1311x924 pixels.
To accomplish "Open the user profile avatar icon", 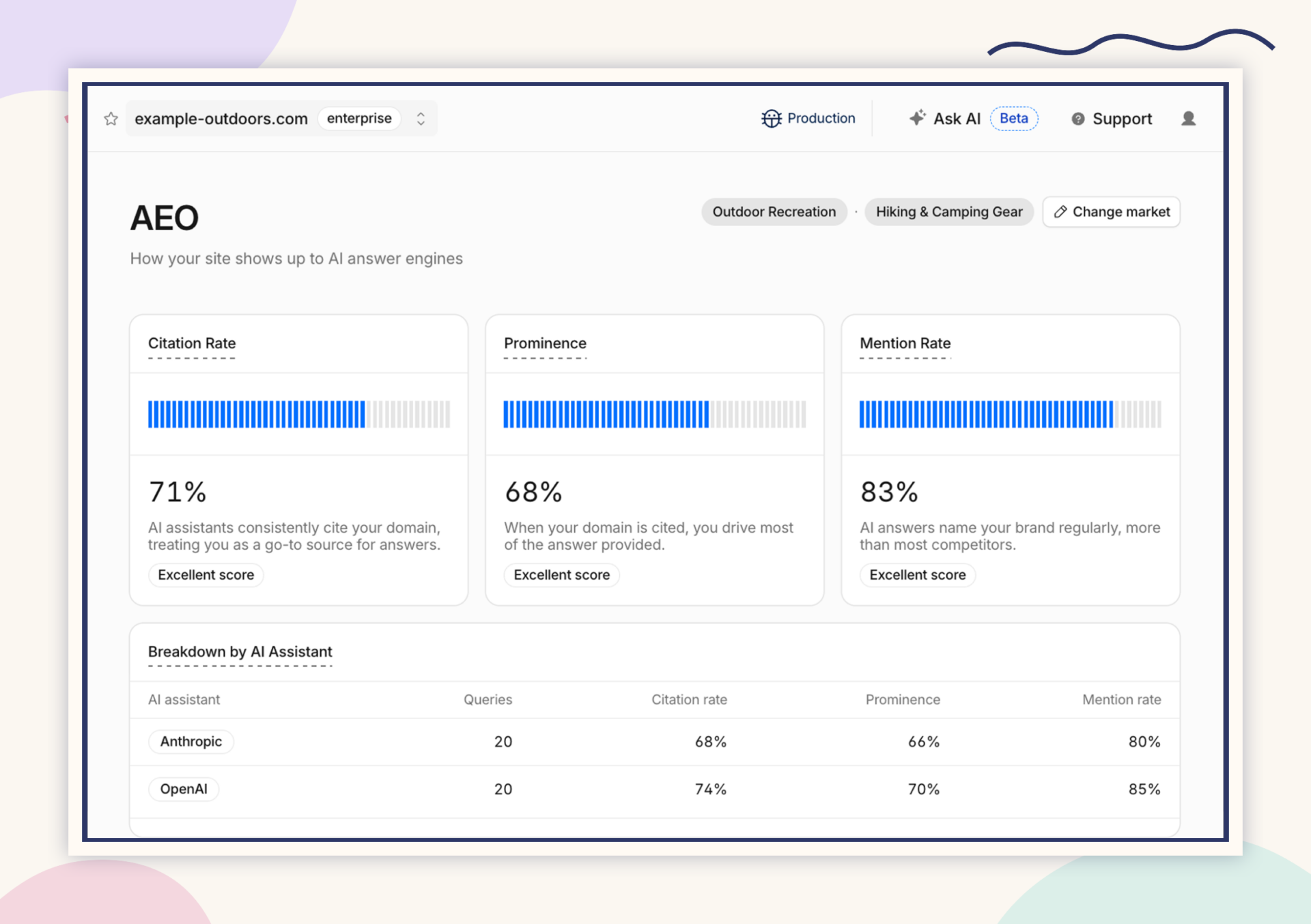I will [1188, 119].
